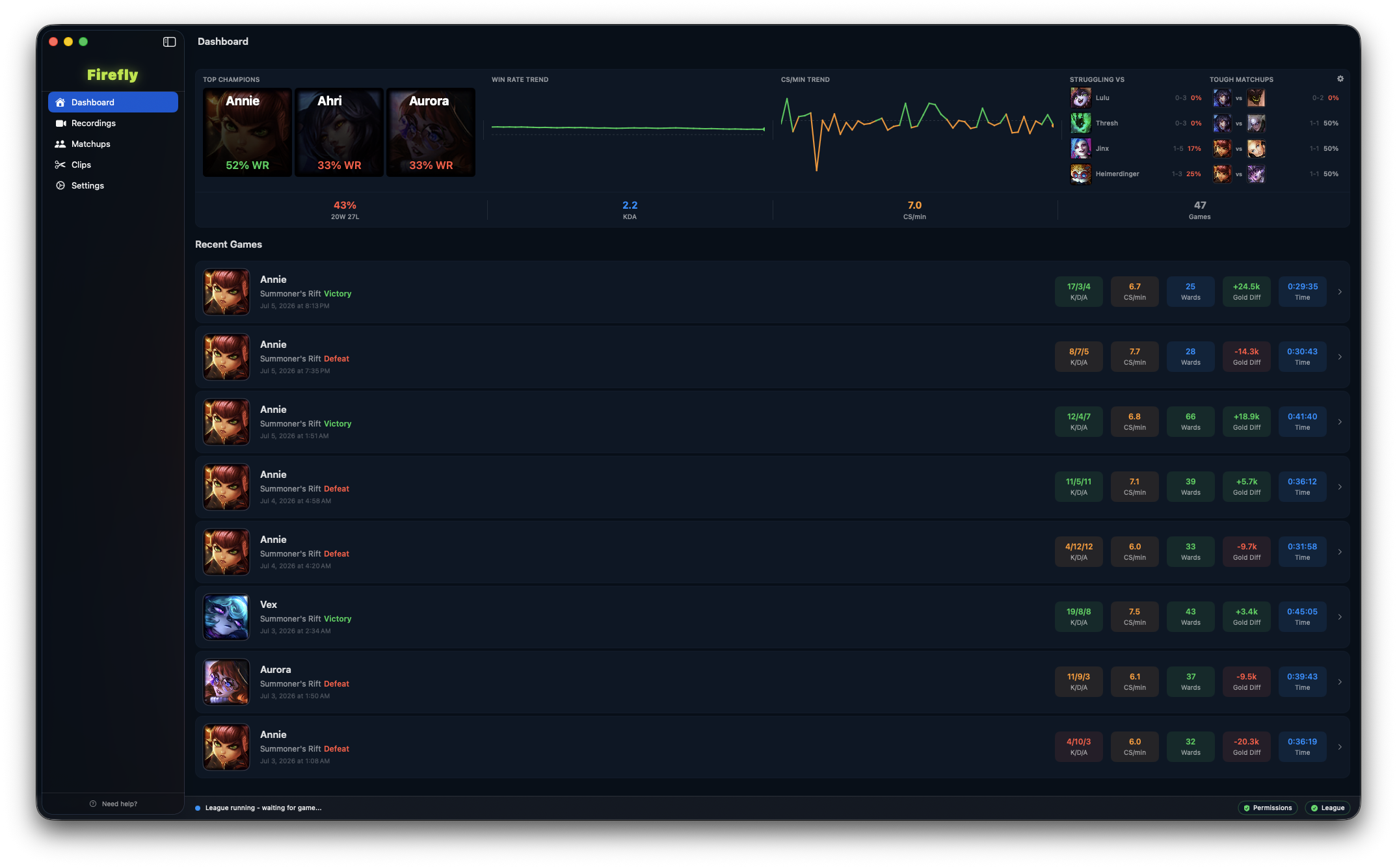This screenshot has width=1397, height=868.
Task: Expand the Aurora 11/9/3 game chevron
Action: click(x=1340, y=682)
